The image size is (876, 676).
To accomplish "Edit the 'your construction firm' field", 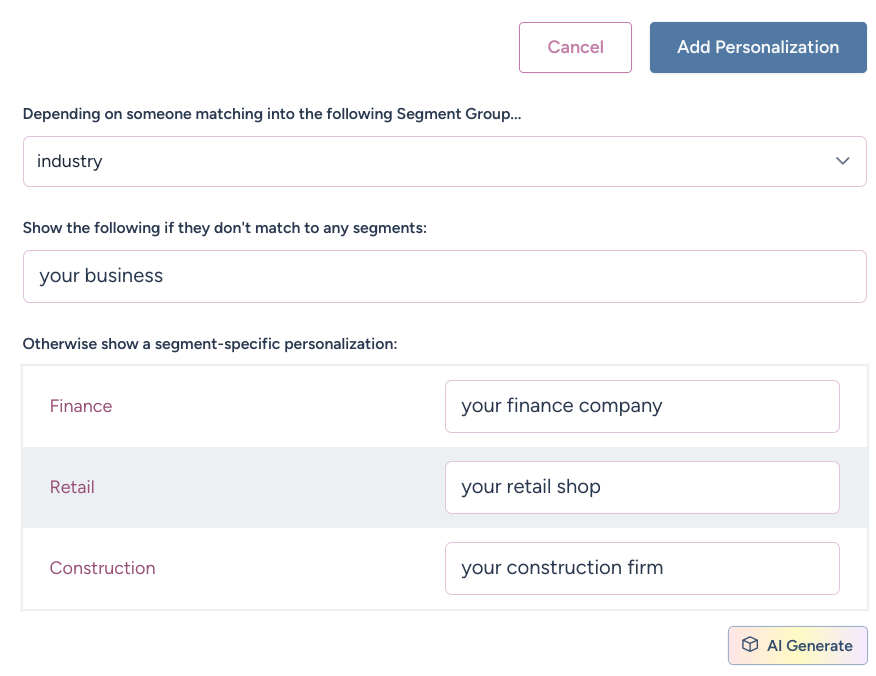I will [x=641, y=568].
